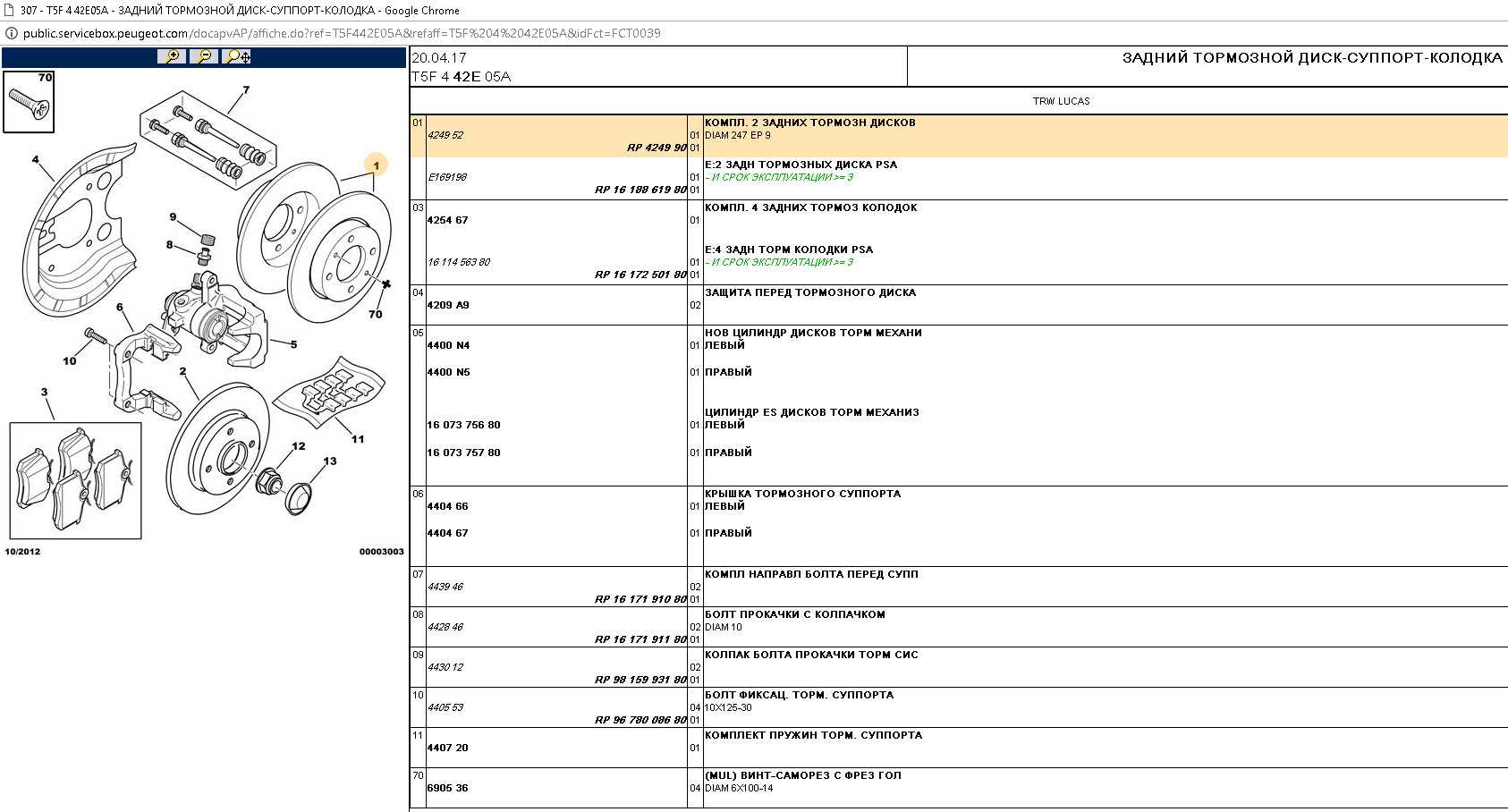Click callout 2 on the lower disc
This screenshot has height=812, width=1508.
182,371
